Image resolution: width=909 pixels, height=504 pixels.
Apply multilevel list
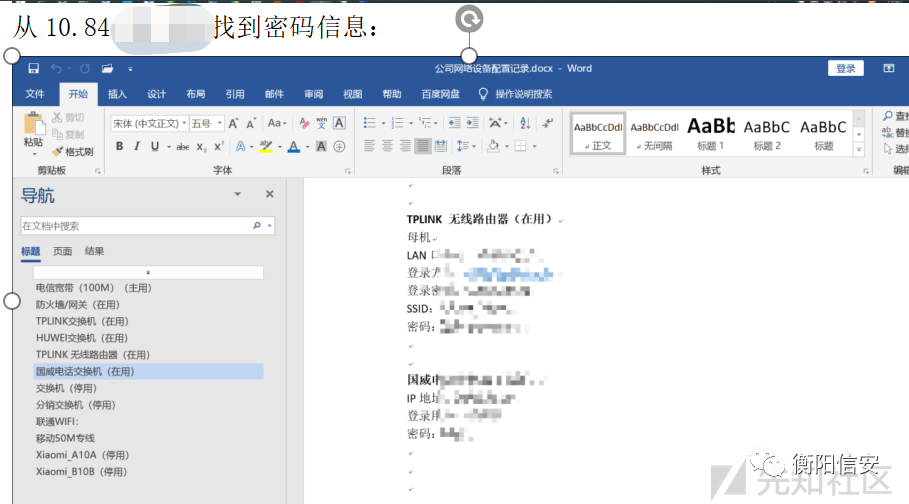tap(426, 123)
